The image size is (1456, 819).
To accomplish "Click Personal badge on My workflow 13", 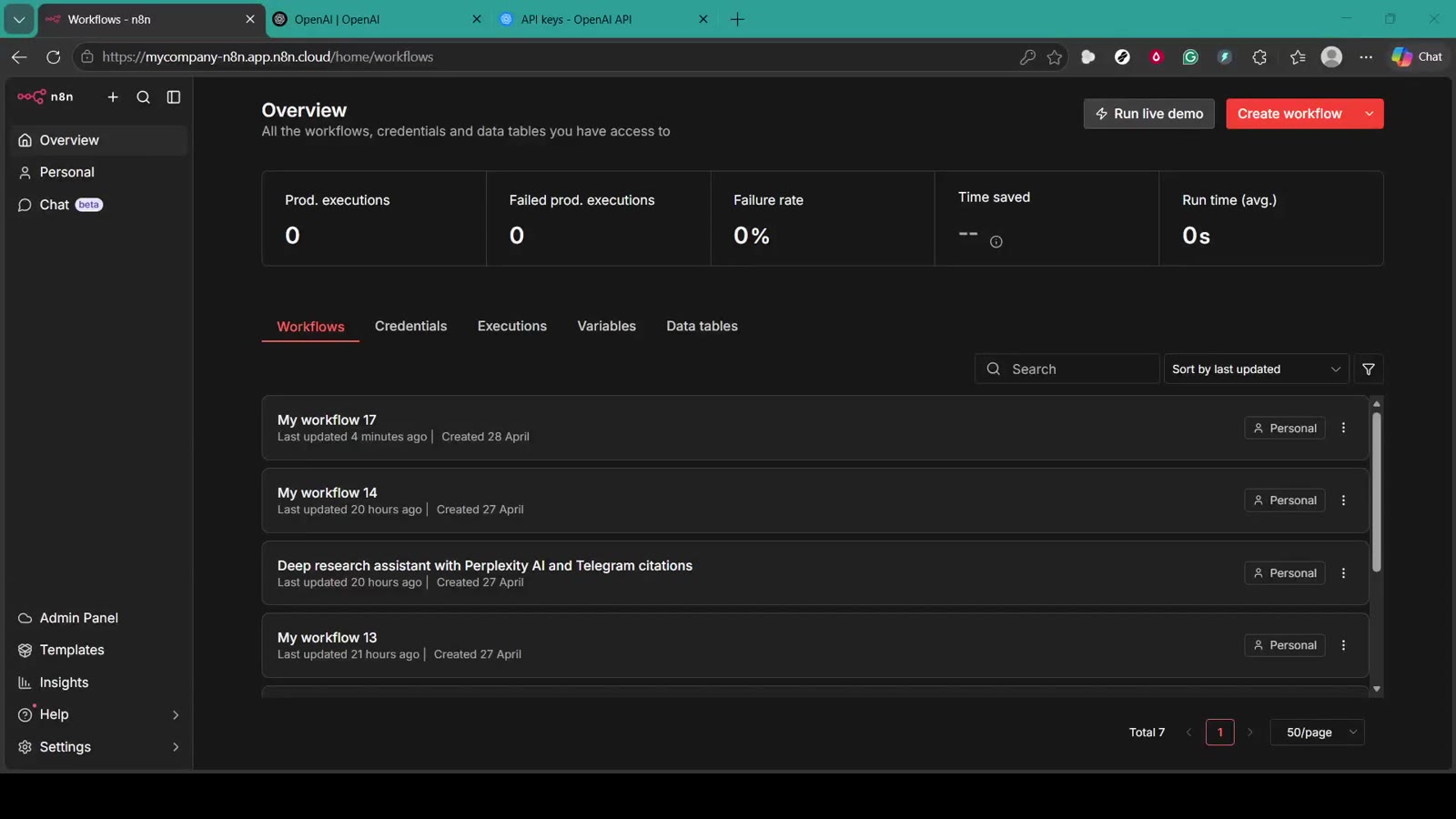I will (x=1284, y=645).
